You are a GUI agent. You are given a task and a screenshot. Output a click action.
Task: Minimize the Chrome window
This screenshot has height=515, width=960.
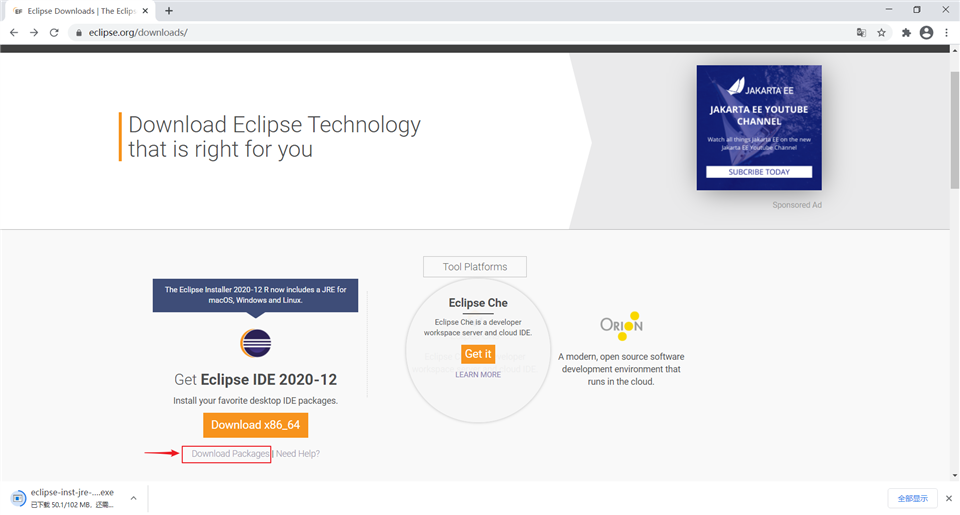(889, 10)
